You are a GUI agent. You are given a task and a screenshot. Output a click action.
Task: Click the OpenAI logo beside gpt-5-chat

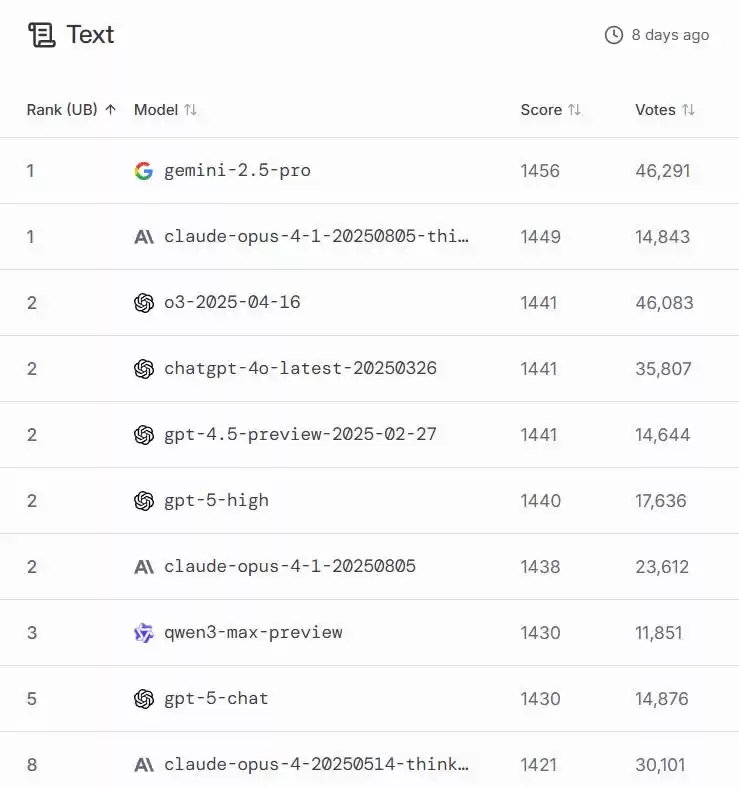[x=144, y=699]
